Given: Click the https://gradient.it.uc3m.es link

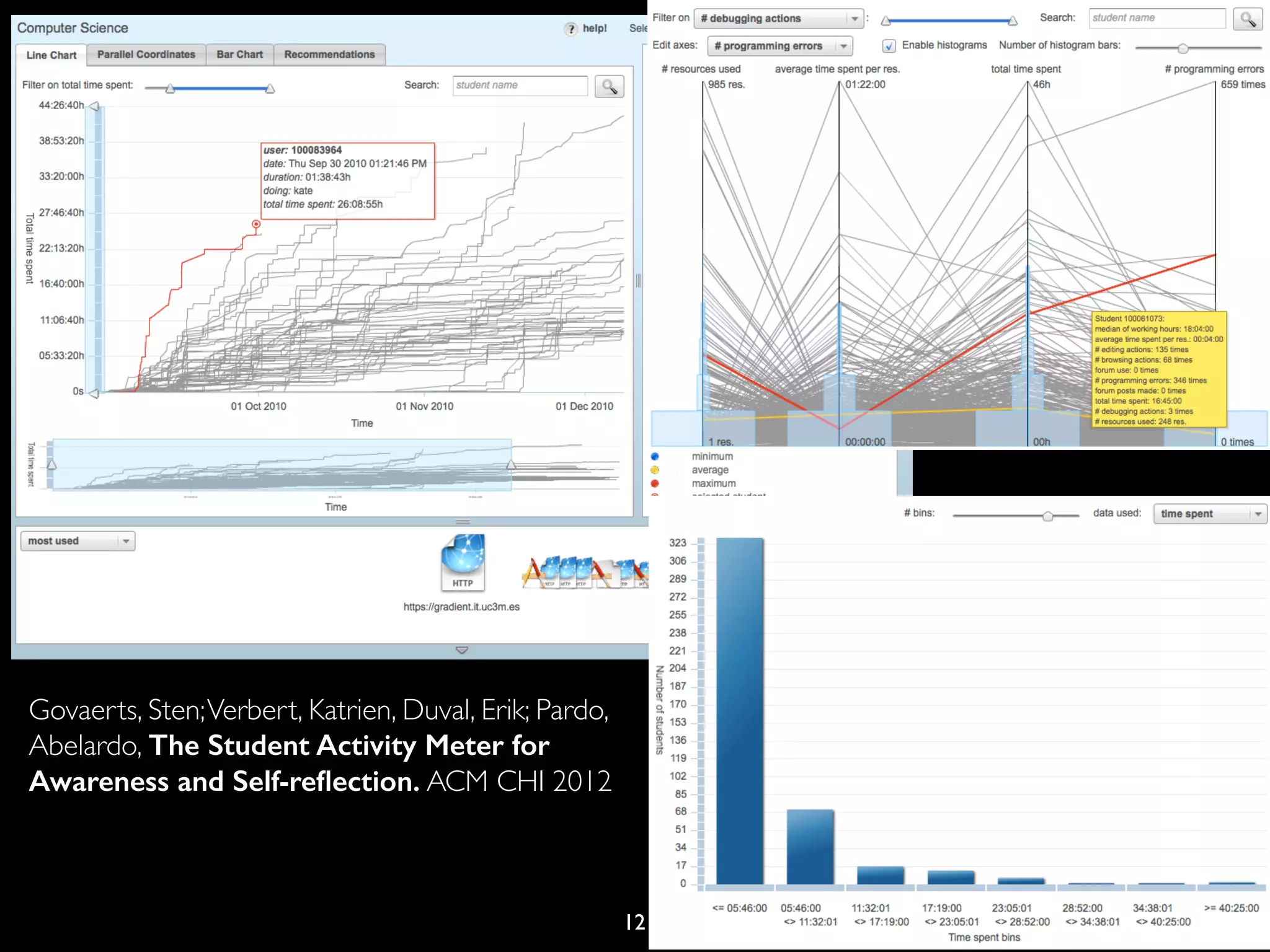Looking at the screenshot, I should (461, 607).
